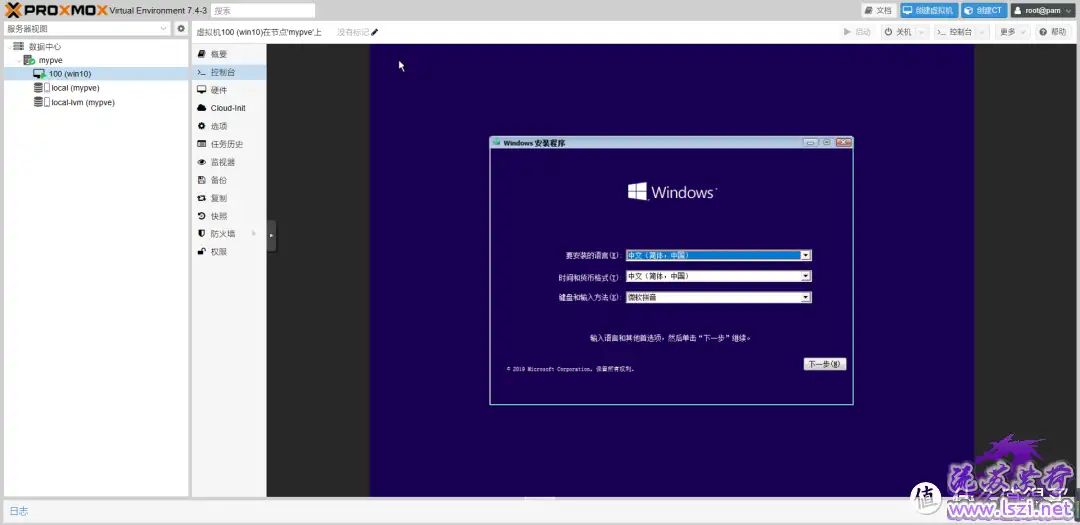Open 键盘和输入方法 dropdown
1080x525 pixels.
[718, 298]
